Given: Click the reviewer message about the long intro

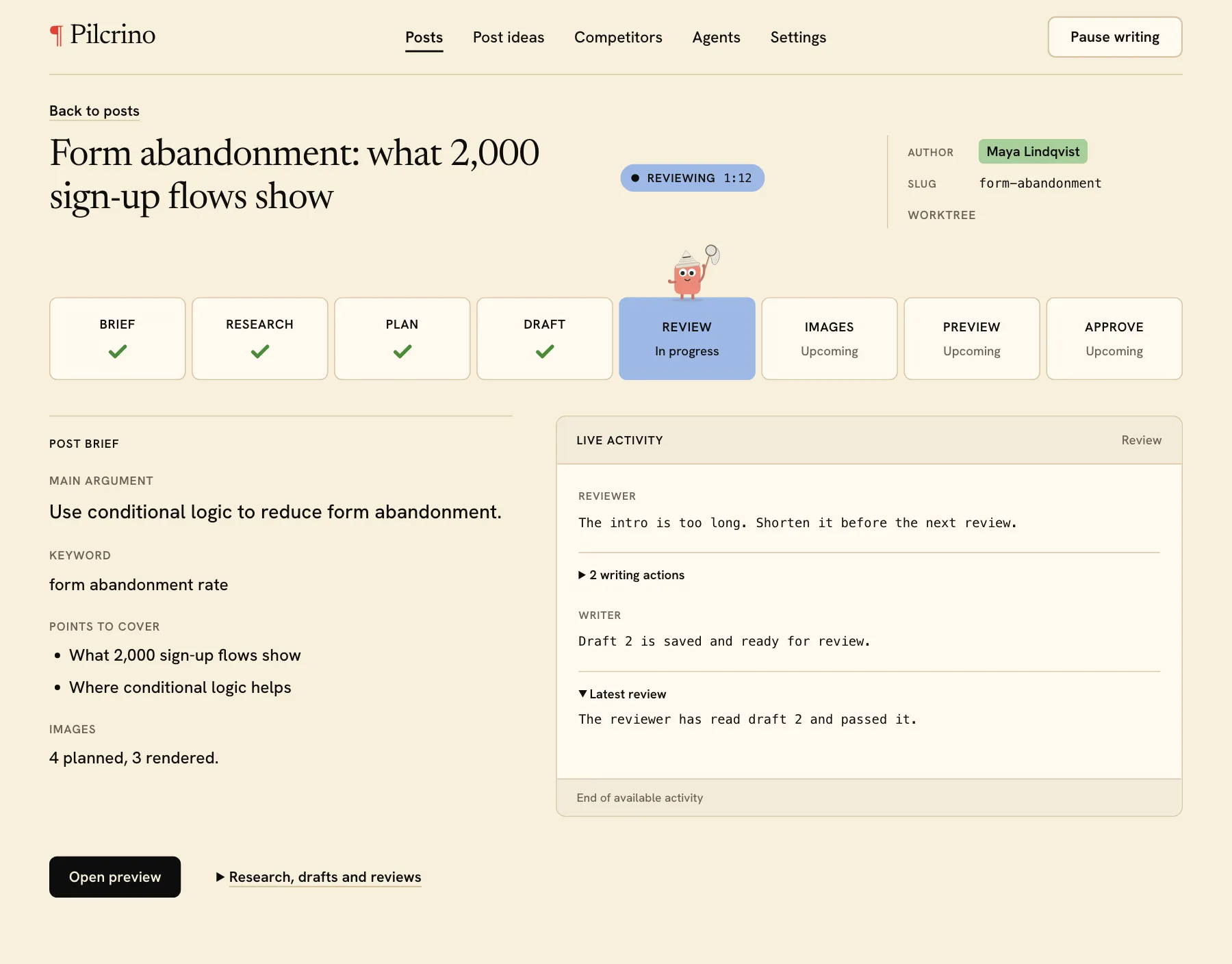Looking at the screenshot, I should point(797,523).
